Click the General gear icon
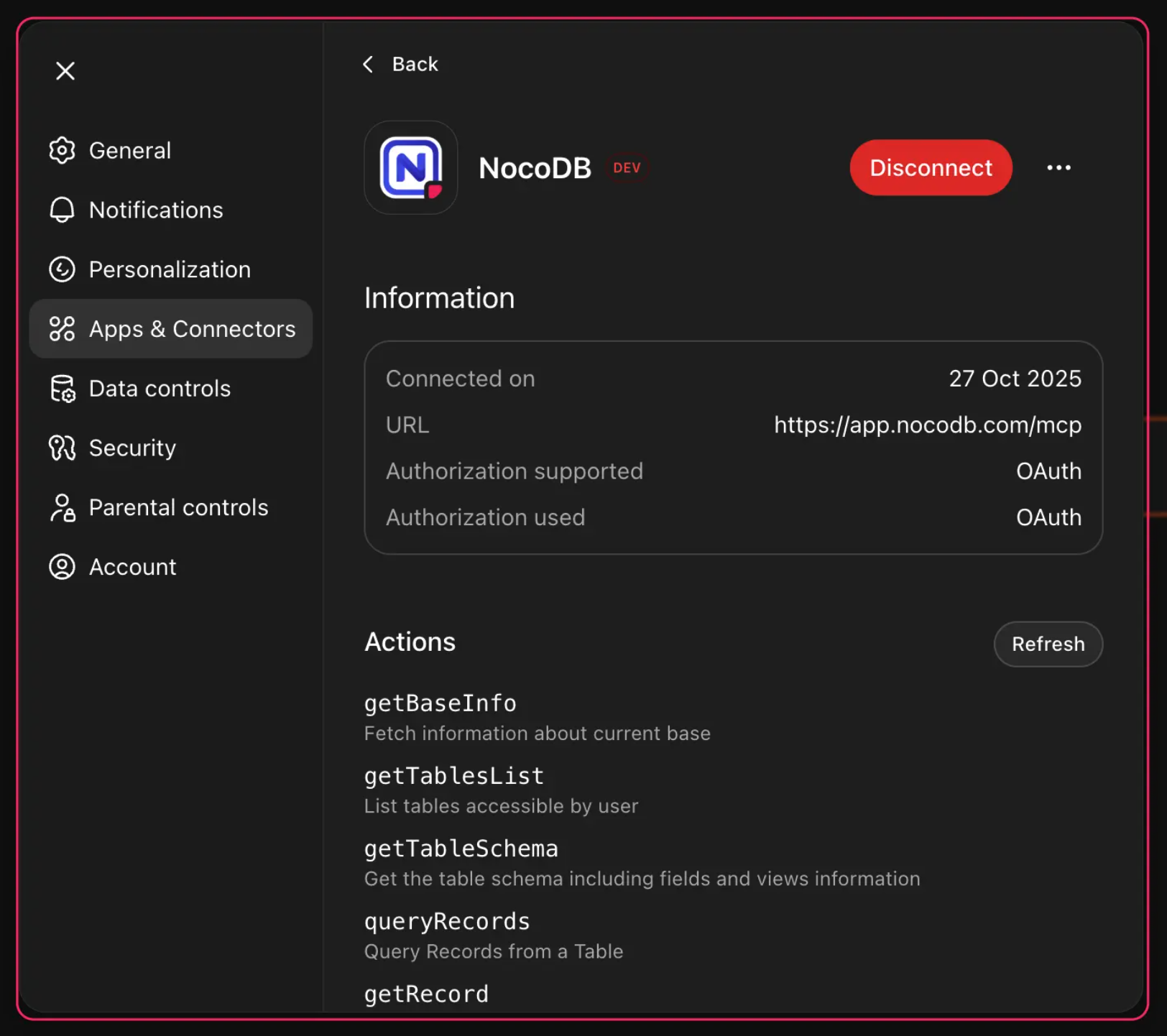Image resolution: width=1167 pixels, height=1036 pixels. 62,150
